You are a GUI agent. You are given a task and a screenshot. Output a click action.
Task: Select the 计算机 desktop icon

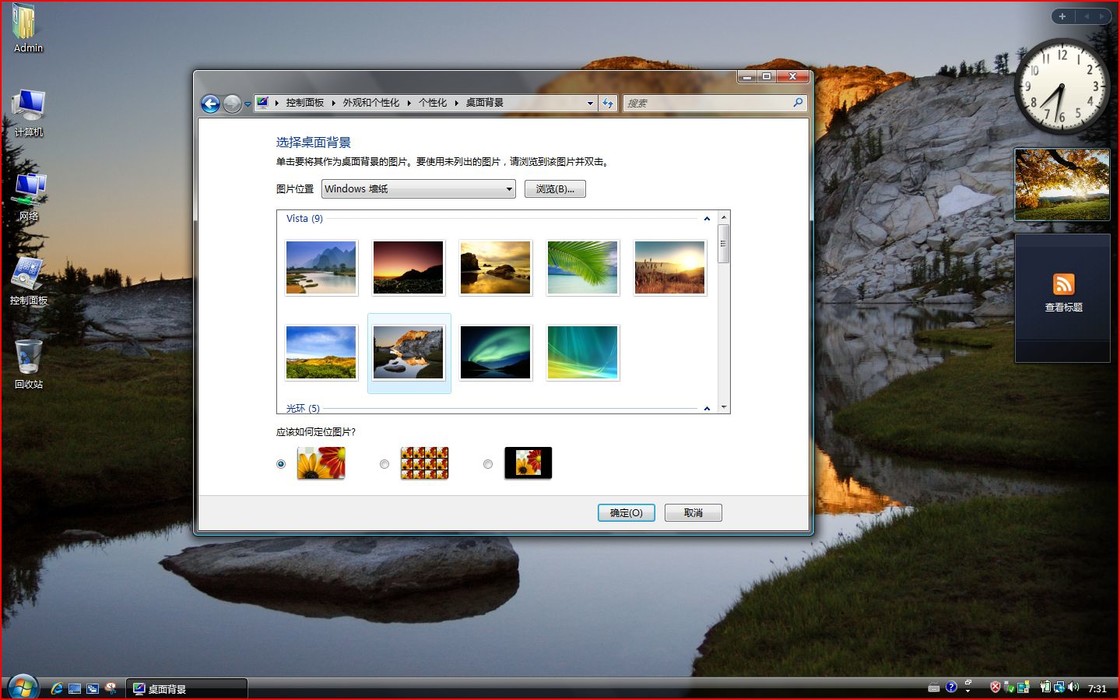pos(29,113)
